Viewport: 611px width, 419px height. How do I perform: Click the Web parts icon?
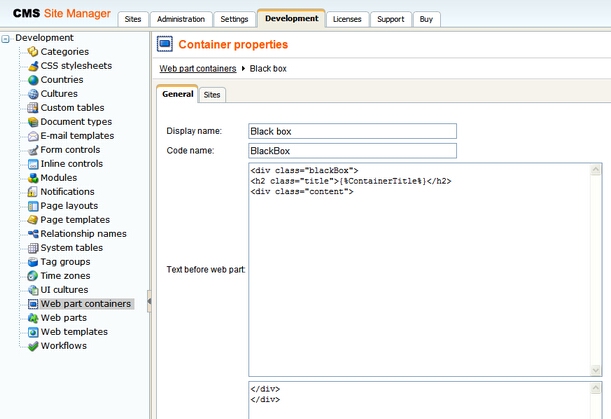coord(33,318)
